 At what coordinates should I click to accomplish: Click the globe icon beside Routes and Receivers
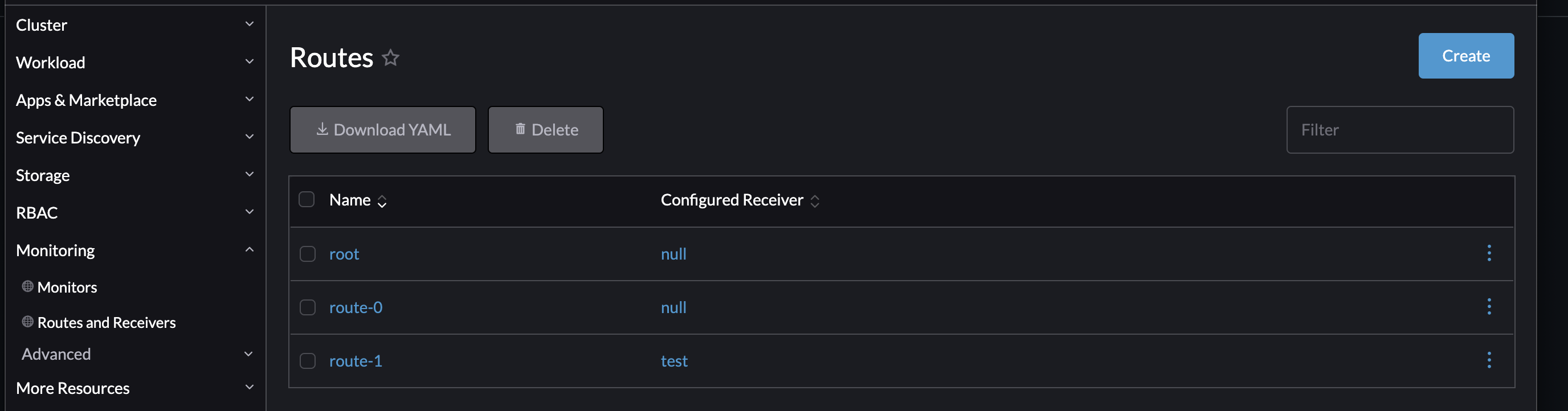27,321
